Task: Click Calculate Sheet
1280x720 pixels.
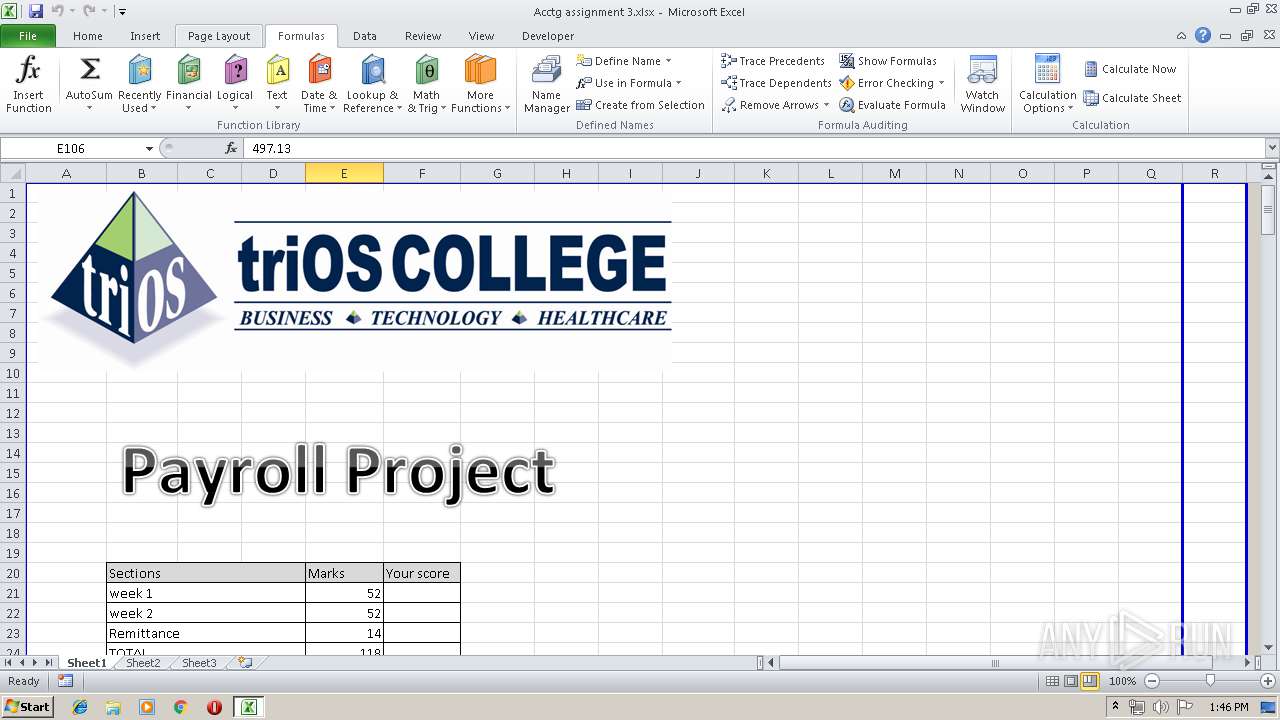Action: 1133,98
